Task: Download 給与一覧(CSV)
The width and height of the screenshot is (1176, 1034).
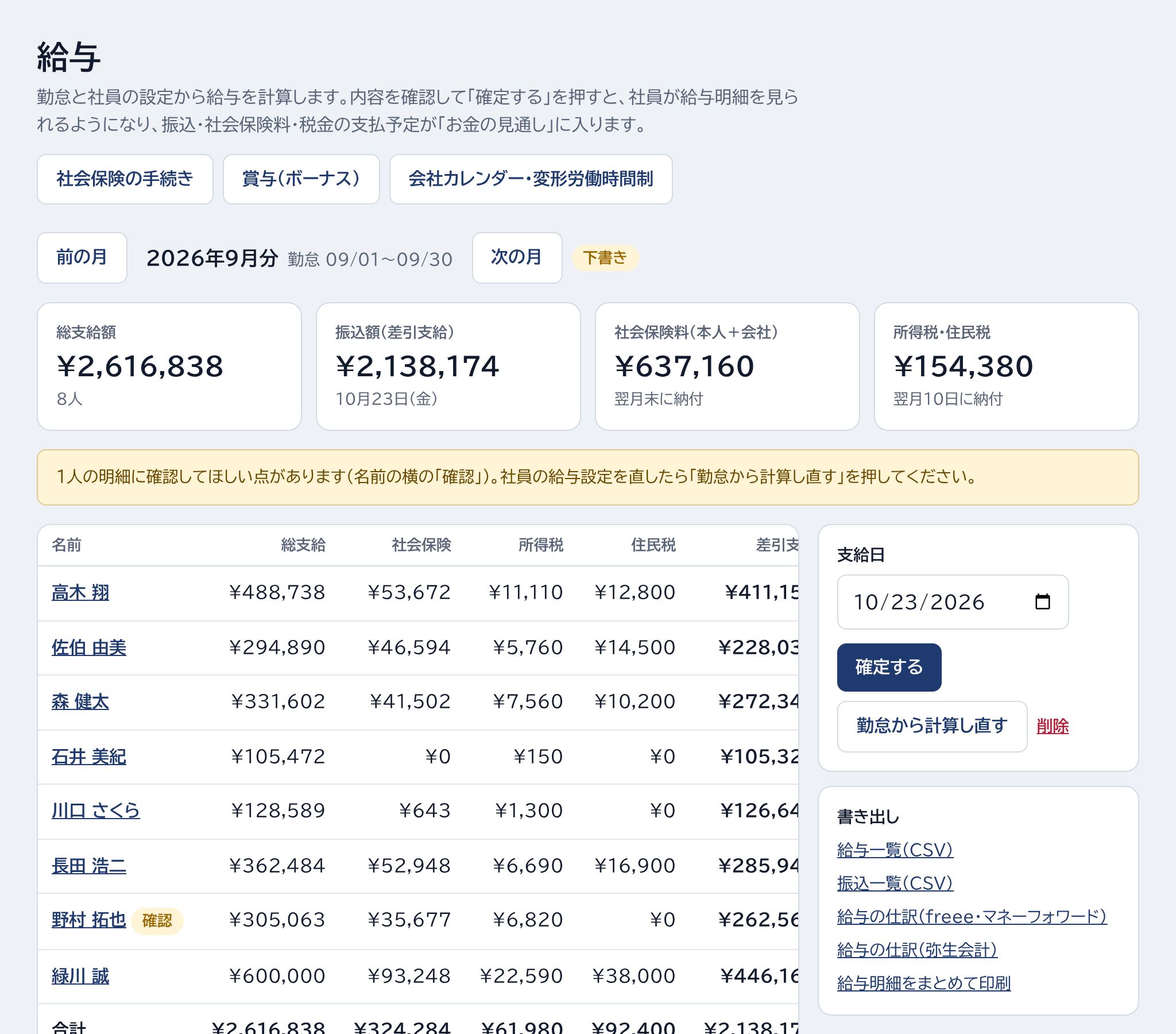Action: tap(895, 850)
